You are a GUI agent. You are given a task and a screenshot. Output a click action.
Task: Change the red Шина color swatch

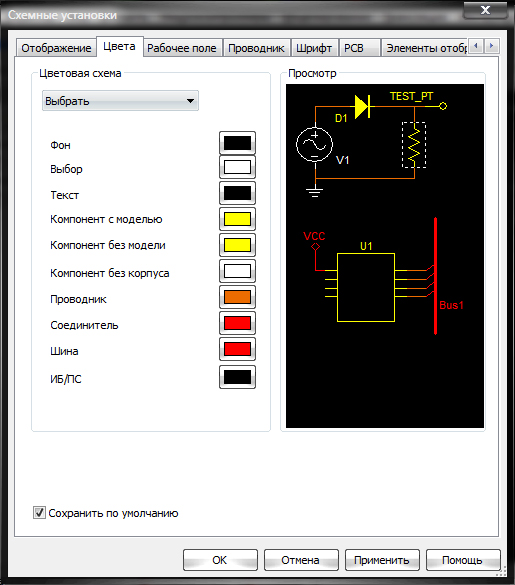tap(237, 349)
